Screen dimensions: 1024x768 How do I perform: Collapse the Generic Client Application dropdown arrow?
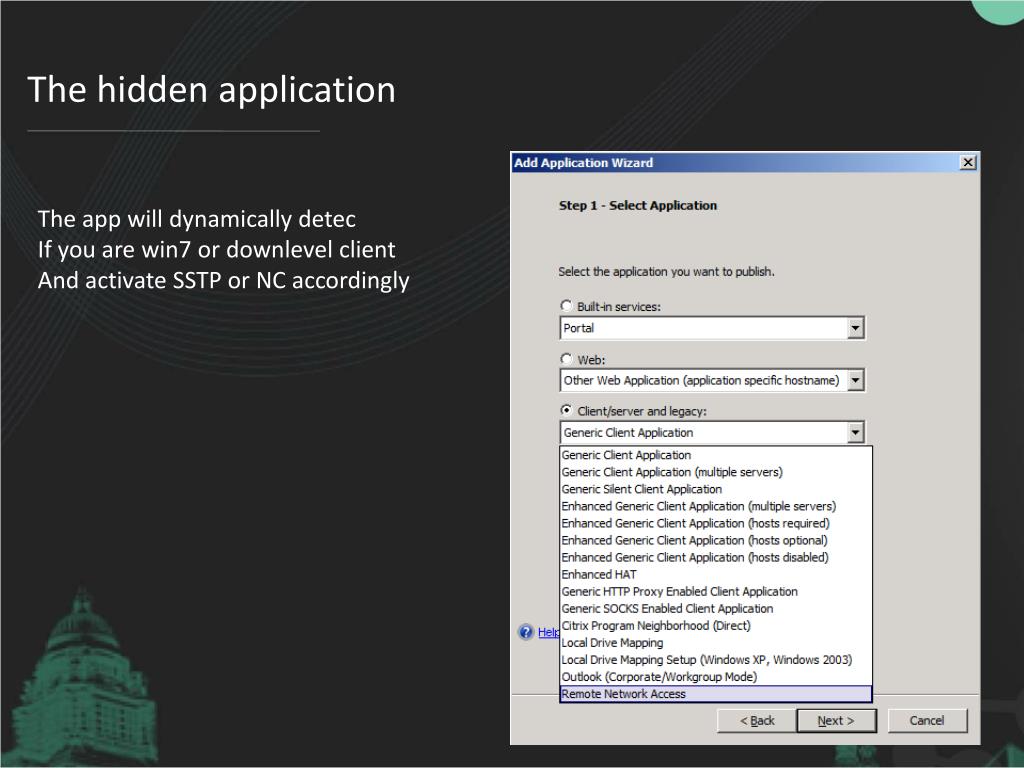tap(856, 432)
